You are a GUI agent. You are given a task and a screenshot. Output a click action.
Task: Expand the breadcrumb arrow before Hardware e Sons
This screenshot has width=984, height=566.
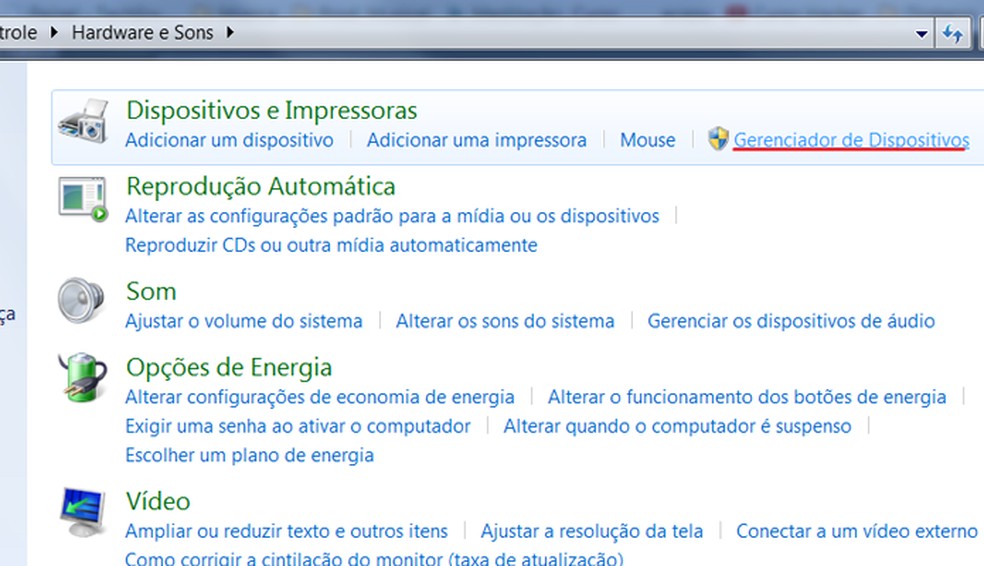pyautogui.click(x=54, y=32)
